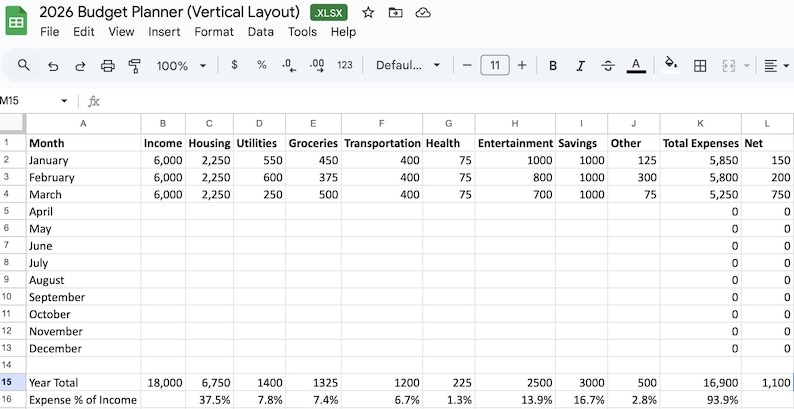Toggle italic formatting
Viewport: 794px width, 409px height.
point(580,66)
